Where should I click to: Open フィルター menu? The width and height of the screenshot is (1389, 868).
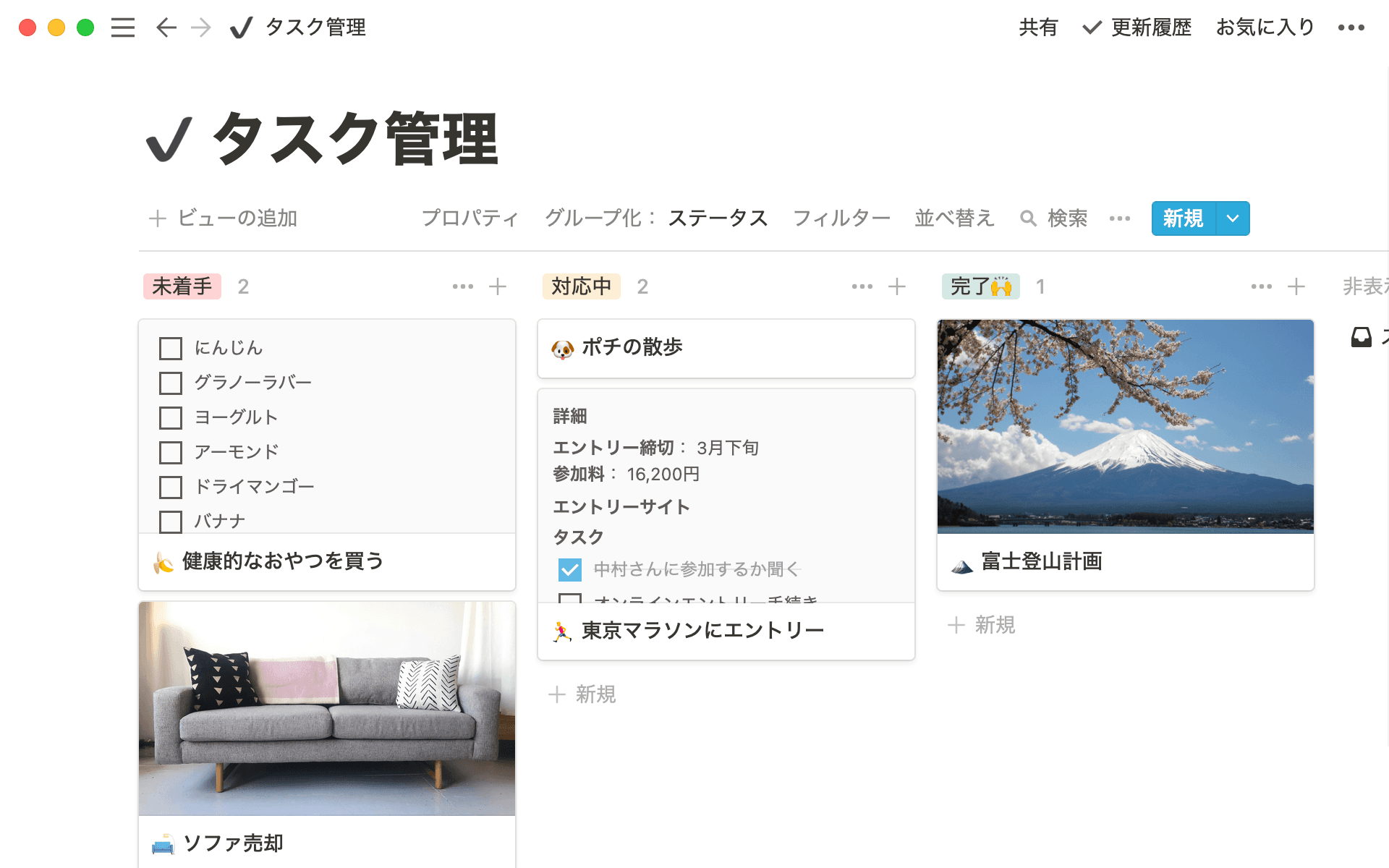[x=841, y=218]
